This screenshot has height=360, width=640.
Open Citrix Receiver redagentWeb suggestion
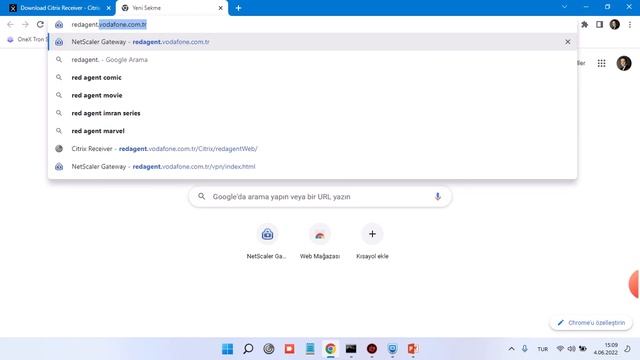point(312,149)
